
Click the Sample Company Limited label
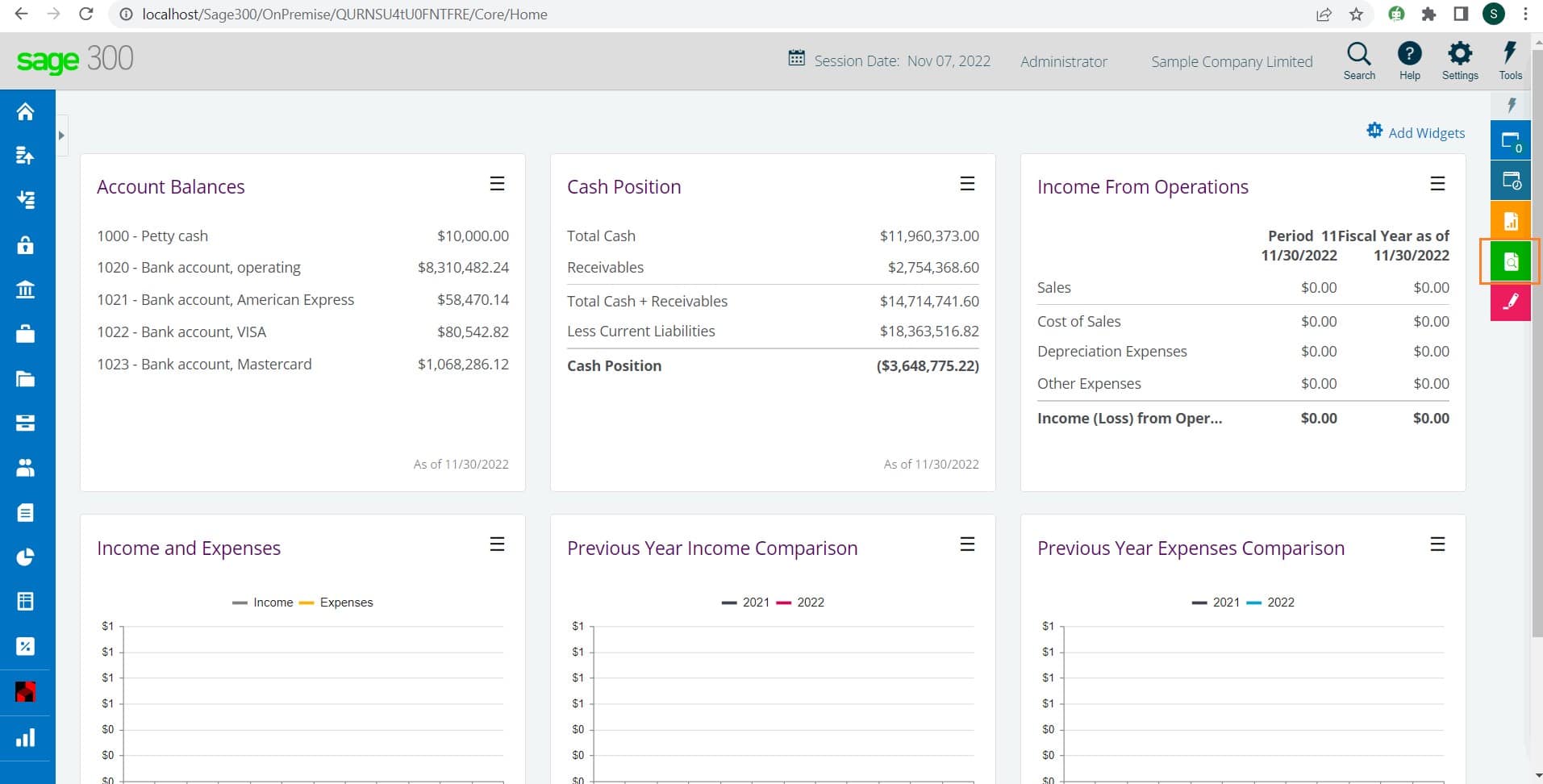pyautogui.click(x=1232, y=61)
